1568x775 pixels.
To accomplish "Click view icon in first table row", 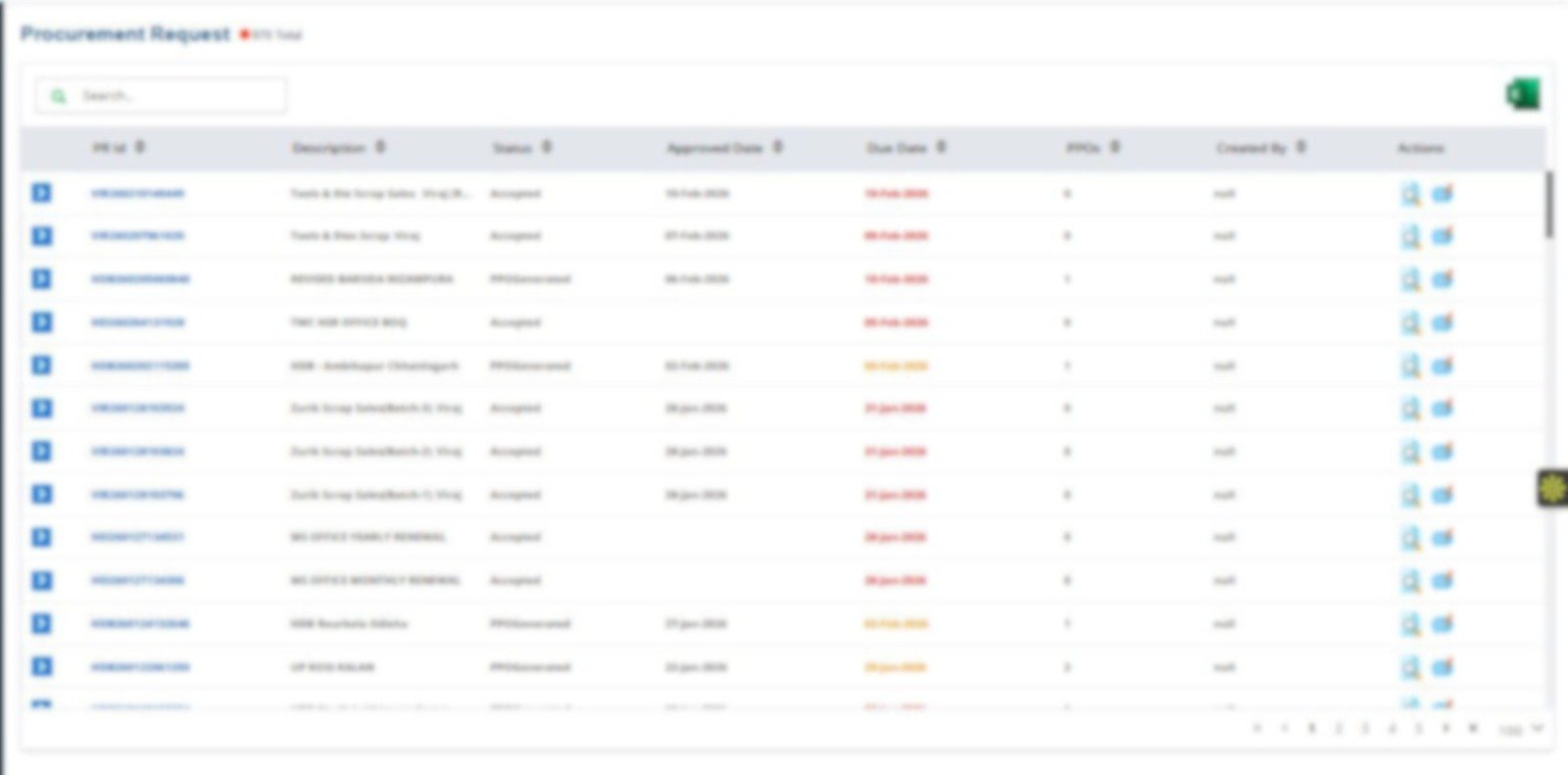I will [1410, 194].
